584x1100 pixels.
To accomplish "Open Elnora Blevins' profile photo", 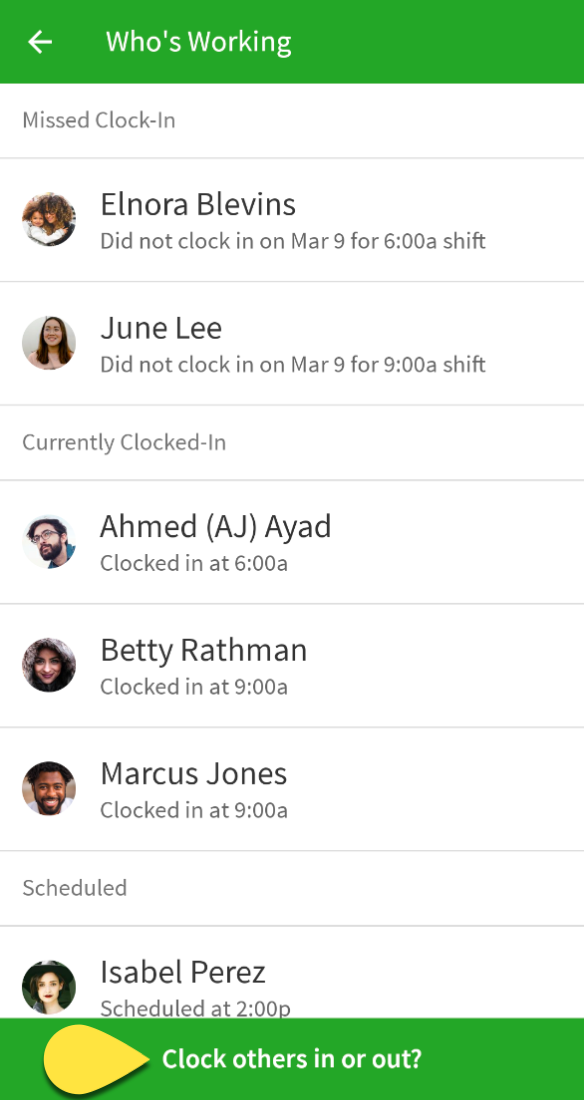I will [49, 220].
